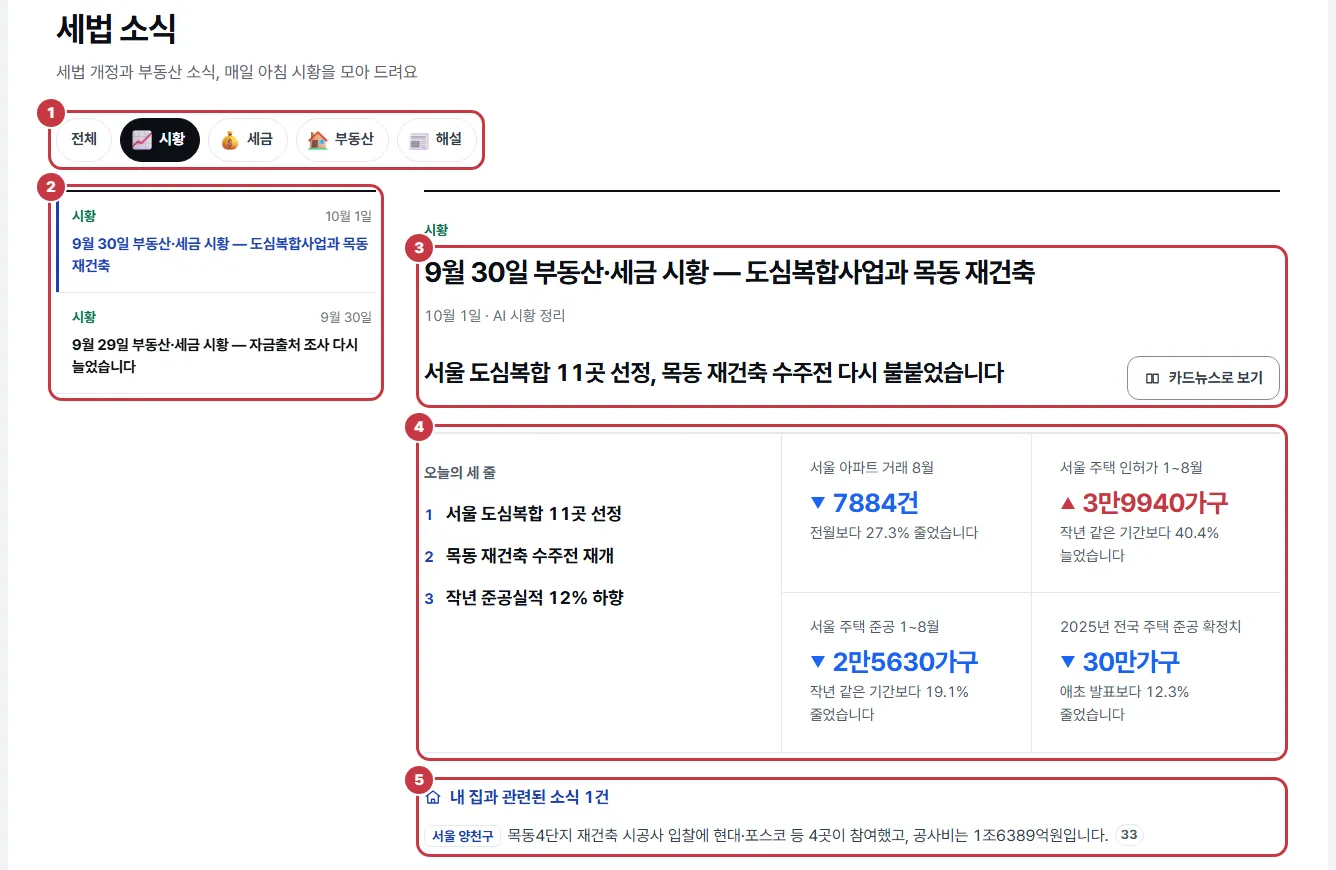
Task: Switch to the 시황 tab
Action: tap(160, 140)
